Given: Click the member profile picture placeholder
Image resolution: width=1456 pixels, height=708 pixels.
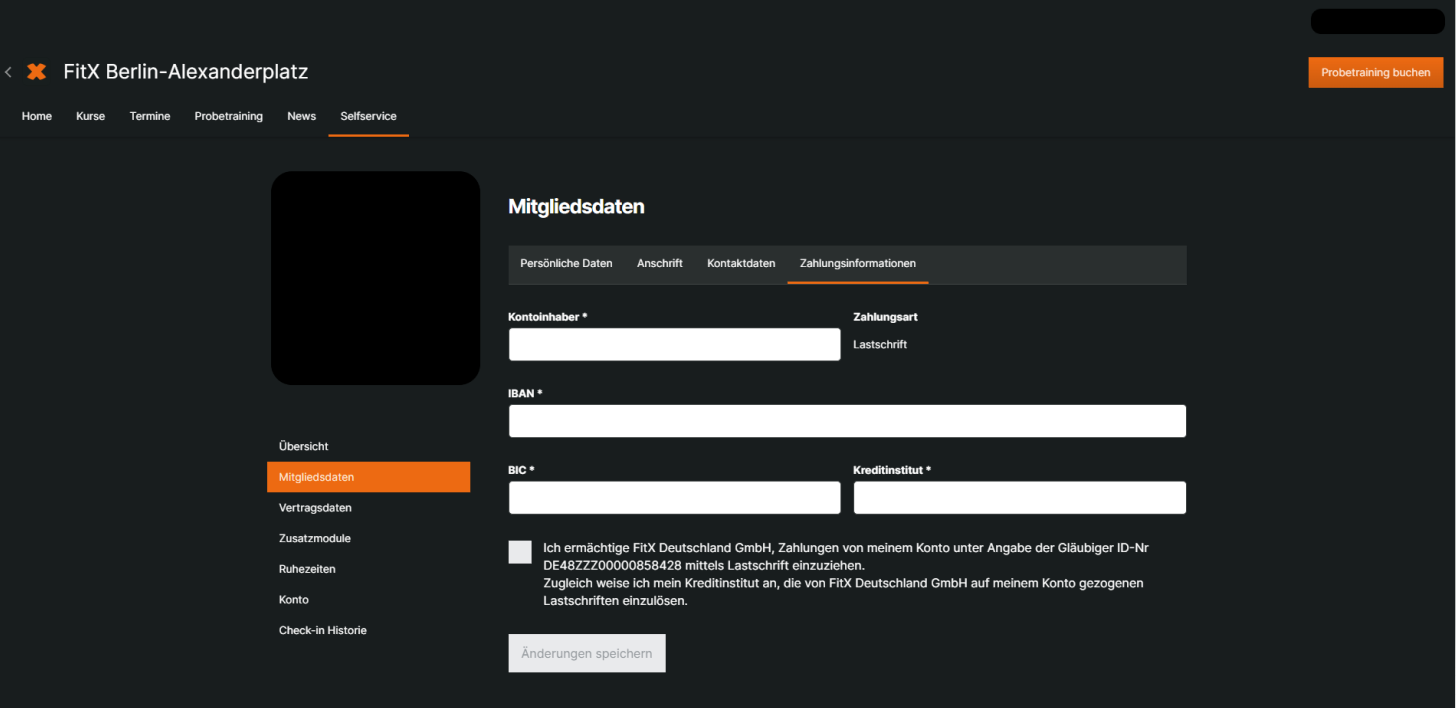Looking at the screenshot, I should (376, 278).
